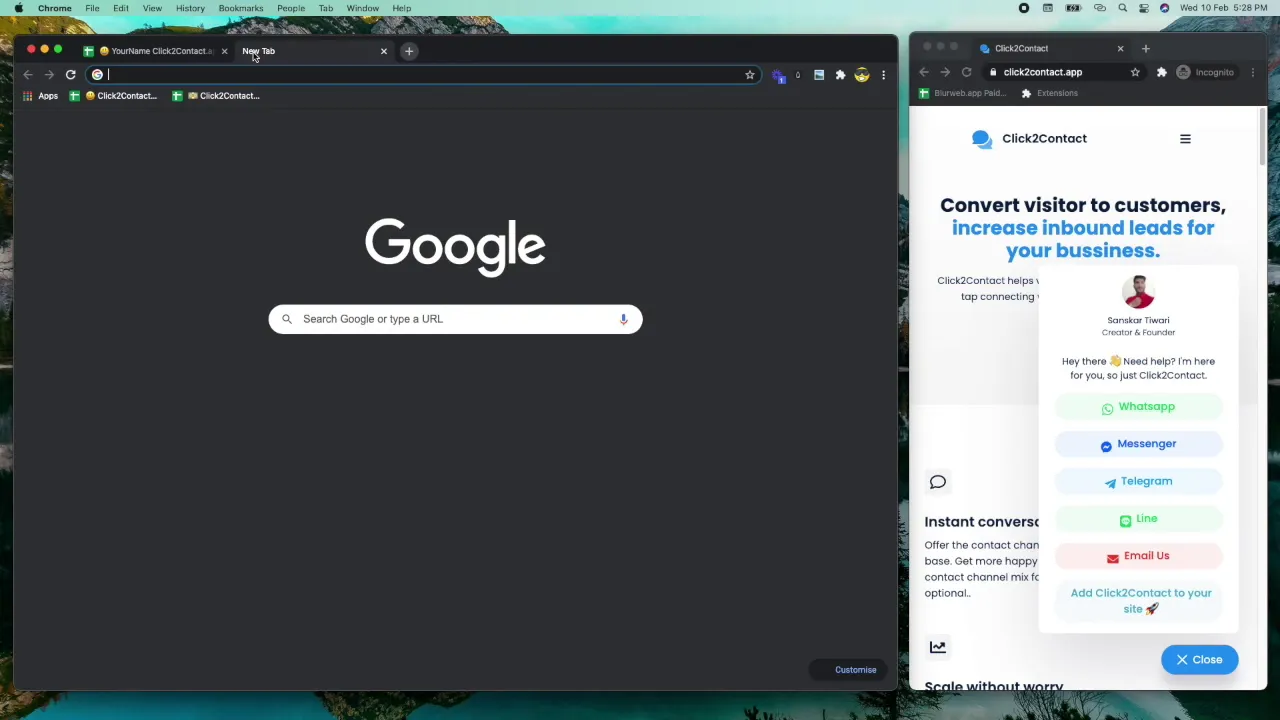Screen dimensions: 1280x720
Task: Click Add Click2Contact to your site link
Action: [x=1140, y=601]
